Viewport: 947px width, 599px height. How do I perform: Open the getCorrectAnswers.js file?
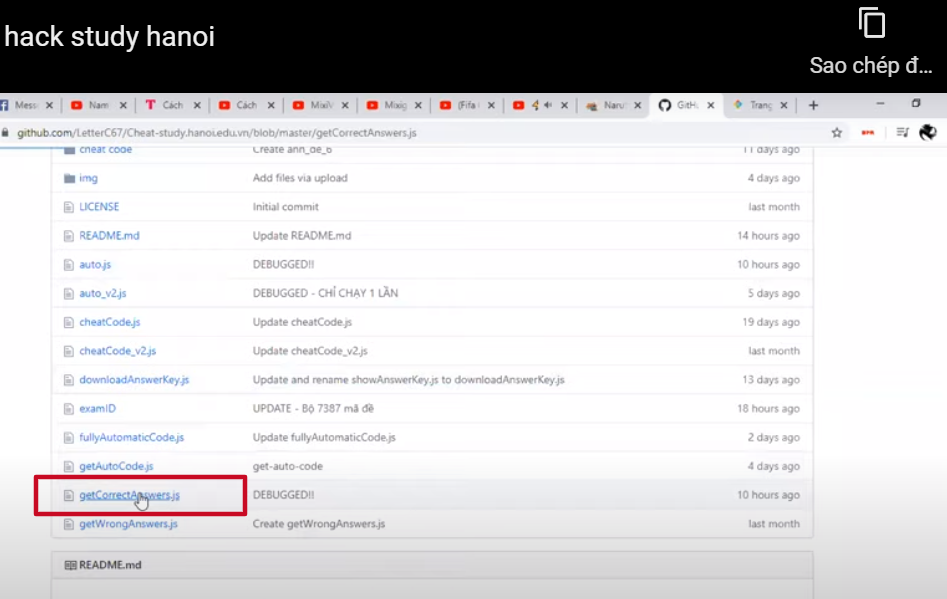[129, 495]
